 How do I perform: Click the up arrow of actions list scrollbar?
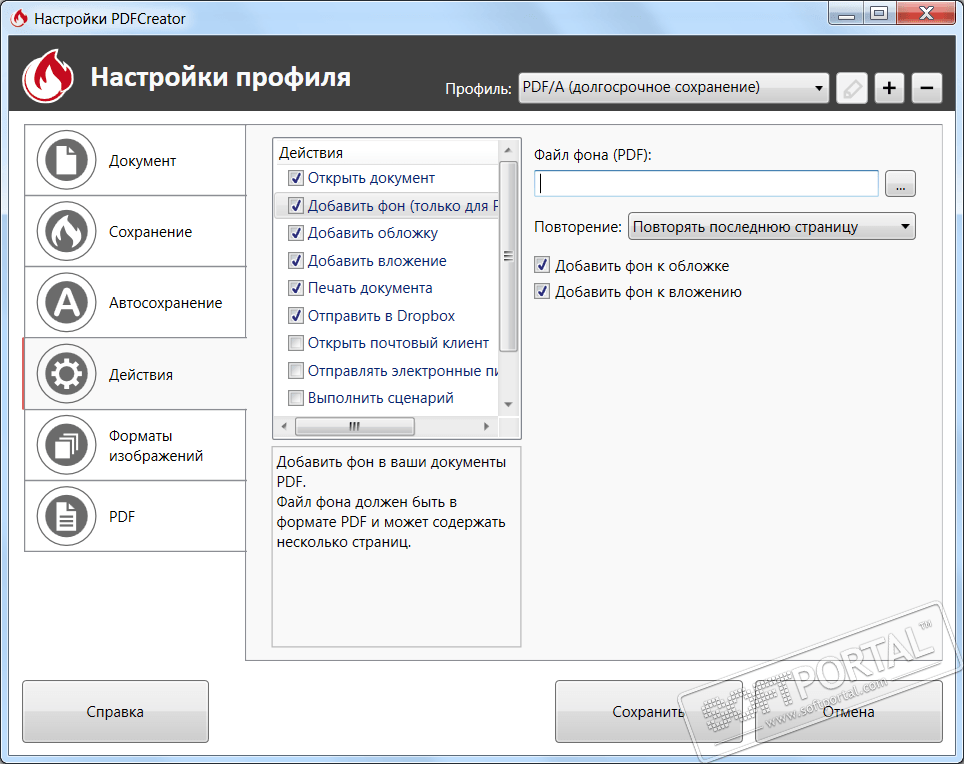[508, 151]
